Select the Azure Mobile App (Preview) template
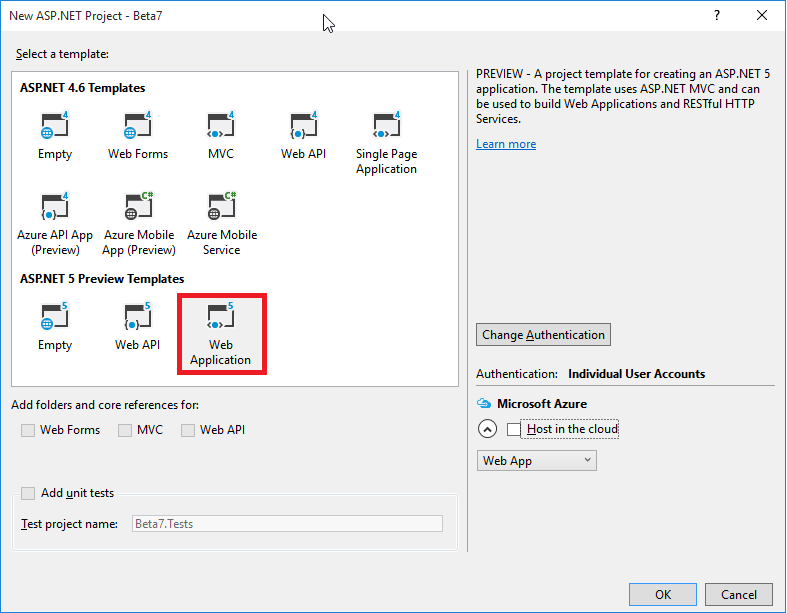The height and width of the screenshot is (613, 787). (x=139, y=223)
